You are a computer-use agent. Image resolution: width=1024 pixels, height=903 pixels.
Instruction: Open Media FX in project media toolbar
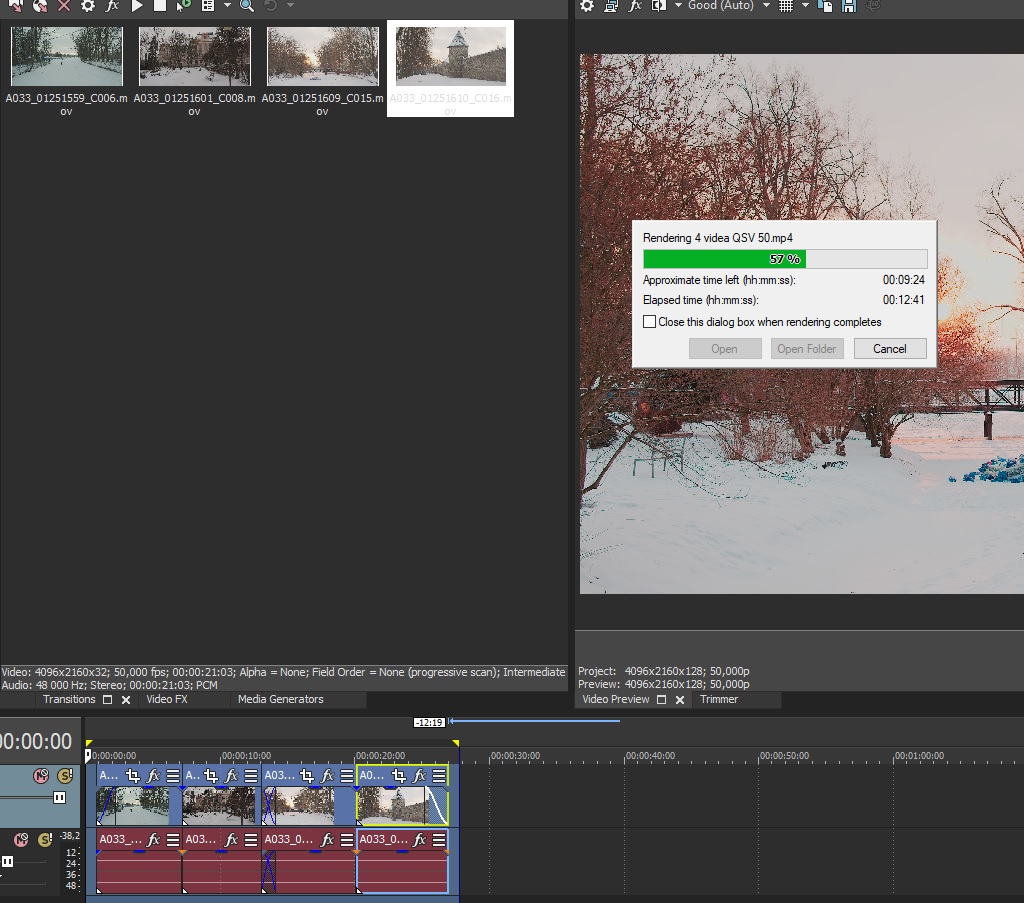[112, 6]
